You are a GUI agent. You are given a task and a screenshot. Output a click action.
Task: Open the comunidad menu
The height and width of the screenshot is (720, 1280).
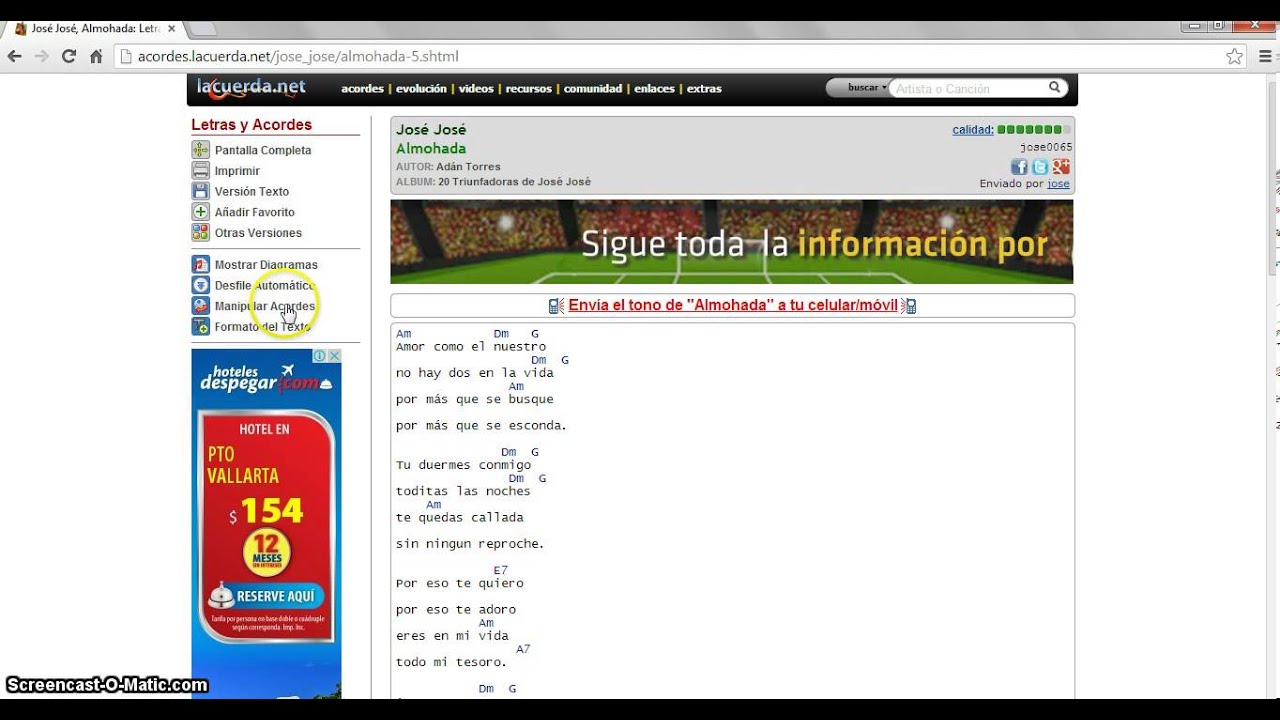click(593, 89)
